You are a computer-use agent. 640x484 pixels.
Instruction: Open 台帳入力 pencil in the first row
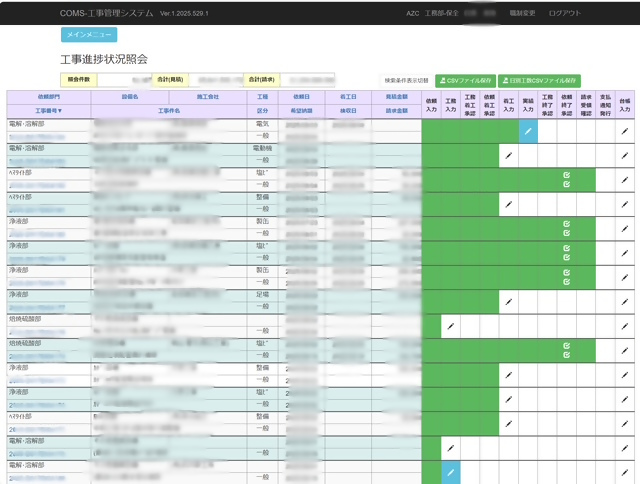click(624, 131)
